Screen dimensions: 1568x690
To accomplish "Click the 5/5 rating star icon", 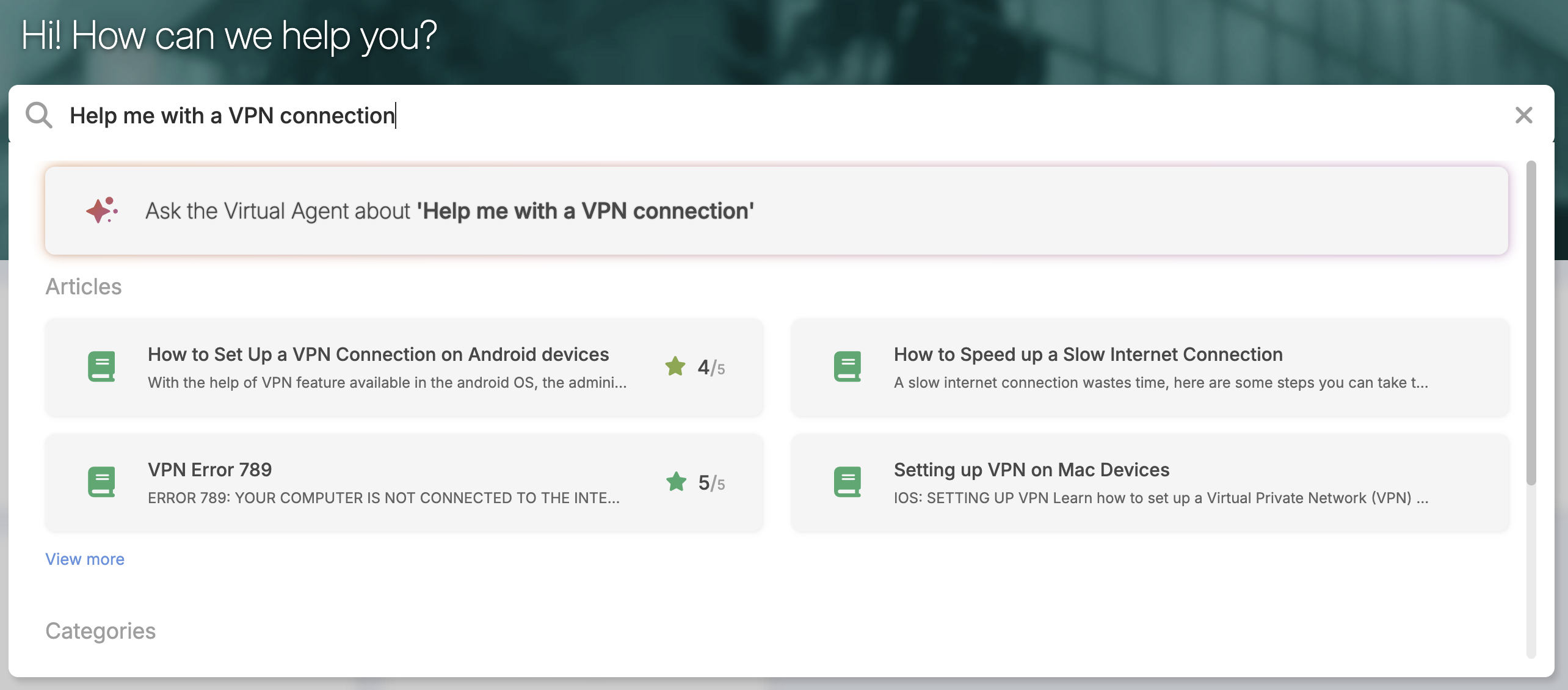I will 676,482.
